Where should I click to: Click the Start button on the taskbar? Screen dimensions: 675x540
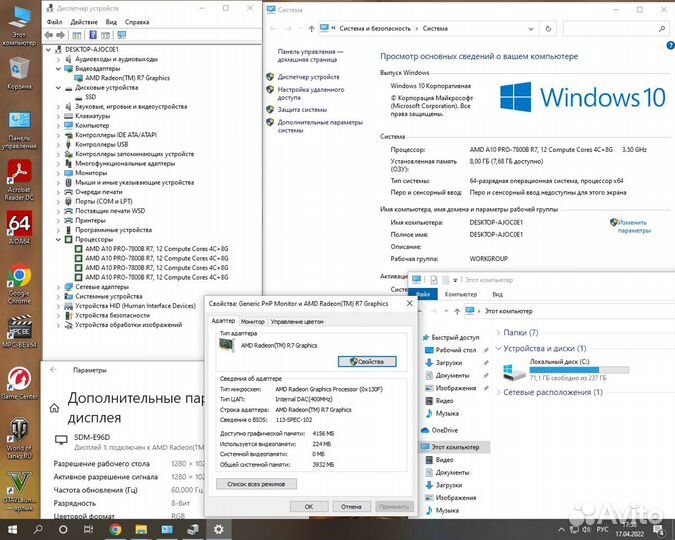point(12,529)
